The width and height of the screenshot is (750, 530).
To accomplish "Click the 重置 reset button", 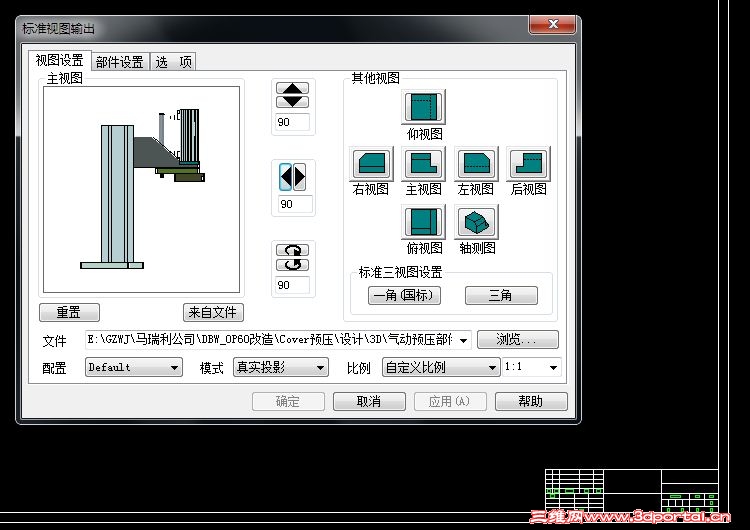I will click(x=69, y=312).
